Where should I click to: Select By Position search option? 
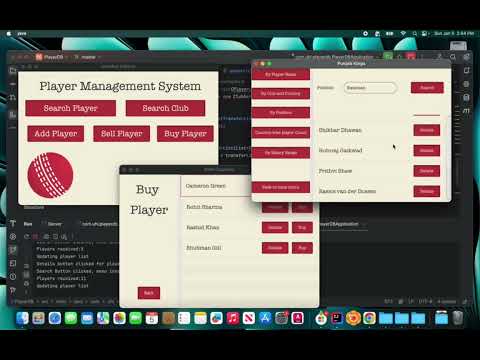pos(281,113)
